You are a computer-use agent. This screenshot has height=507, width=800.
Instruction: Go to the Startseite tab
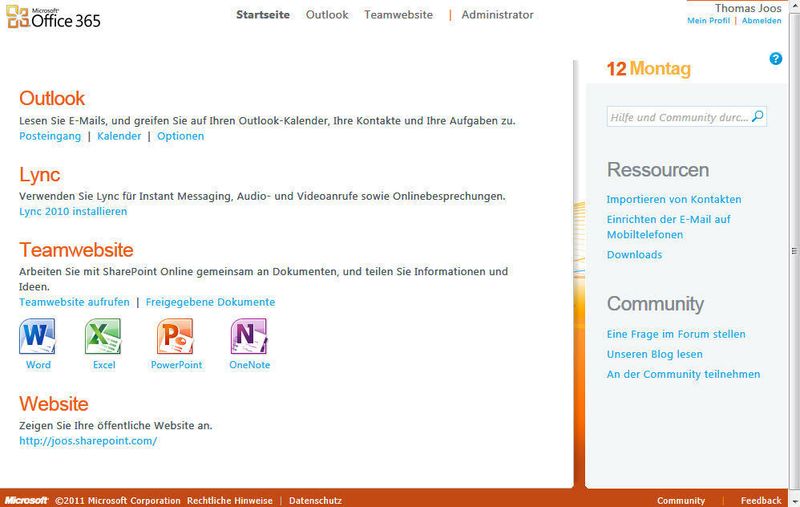263,15
